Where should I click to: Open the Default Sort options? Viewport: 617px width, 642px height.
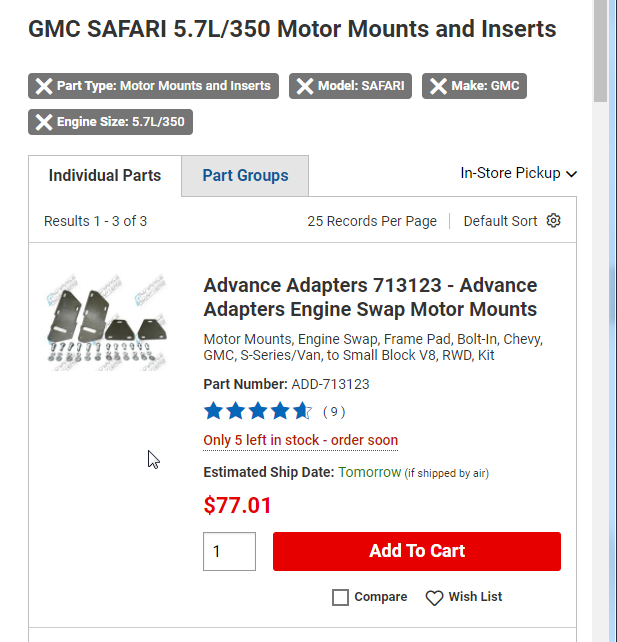point(500,221)
